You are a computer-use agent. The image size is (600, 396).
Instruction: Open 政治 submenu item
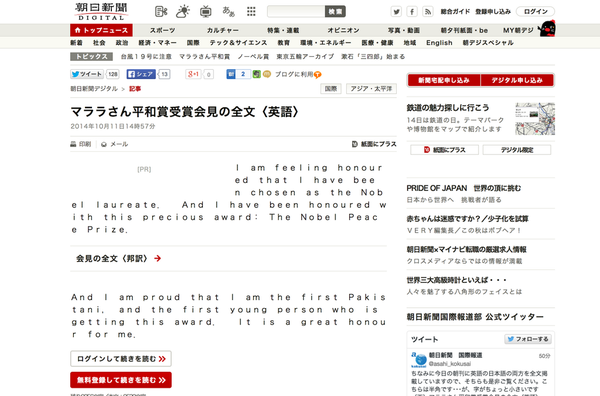(122, 43)
